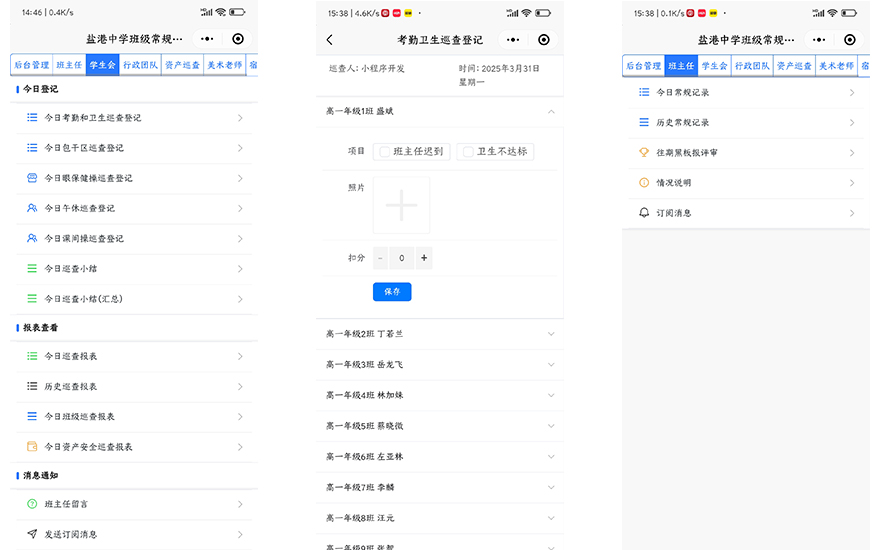This screenshot has width=880, height=550.
Task: Expand the 高一年级7班 row
Action: click(439, 487)
